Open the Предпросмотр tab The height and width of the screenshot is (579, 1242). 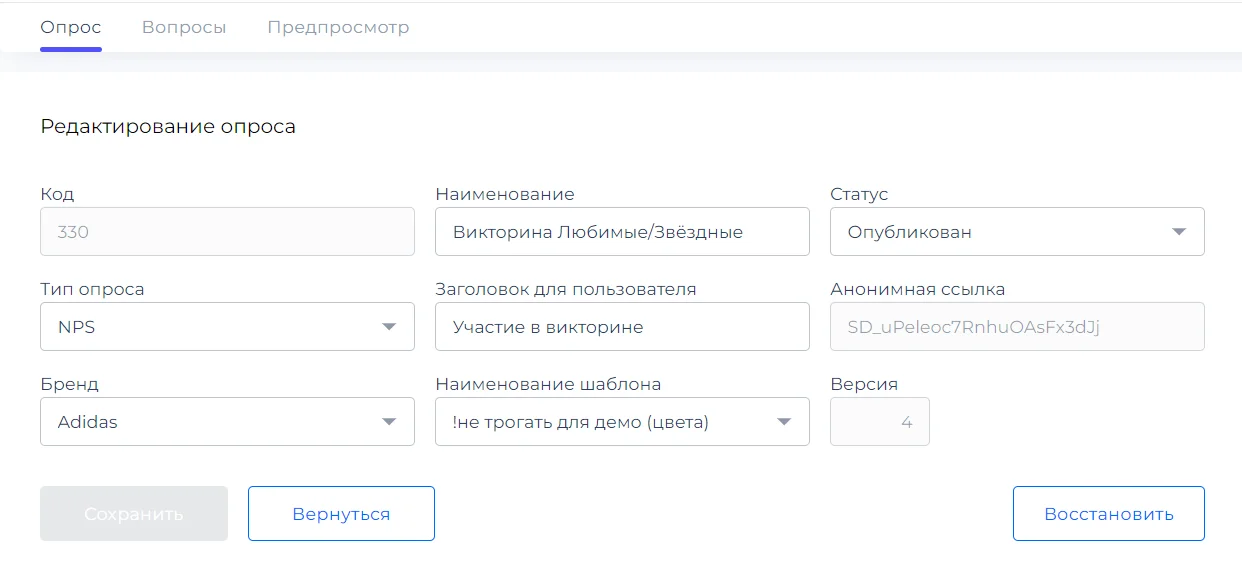[x=336, y=27]
